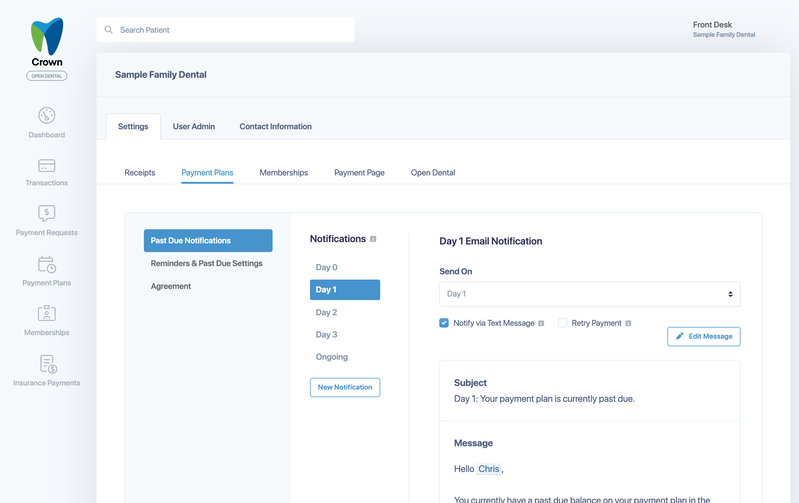Click the Day 1 subject line text

coord(544,399)
